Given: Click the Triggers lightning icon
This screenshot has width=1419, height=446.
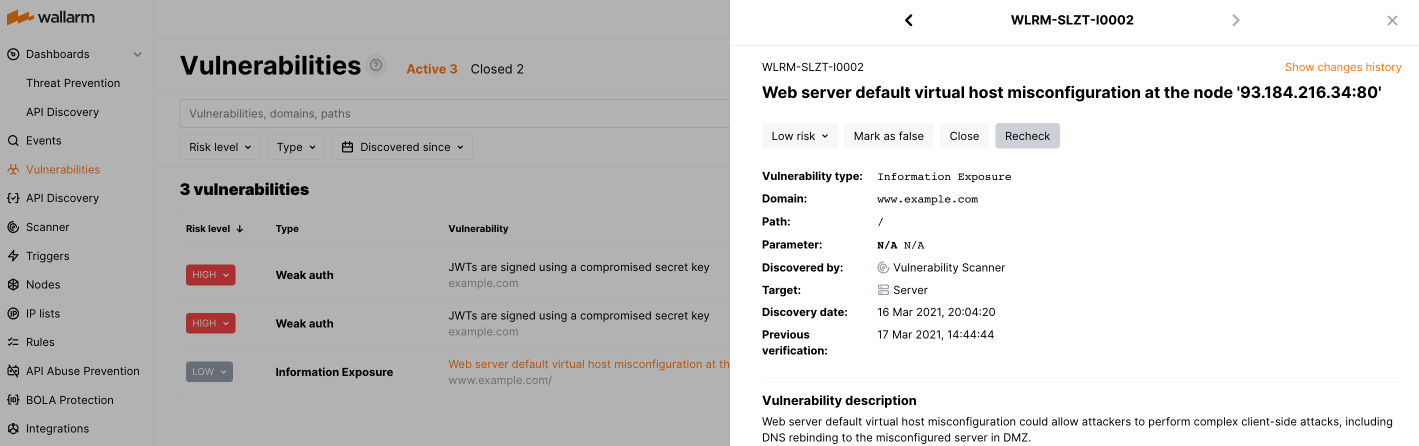Looking at the screenshot, I should click(x=13, y=256).
